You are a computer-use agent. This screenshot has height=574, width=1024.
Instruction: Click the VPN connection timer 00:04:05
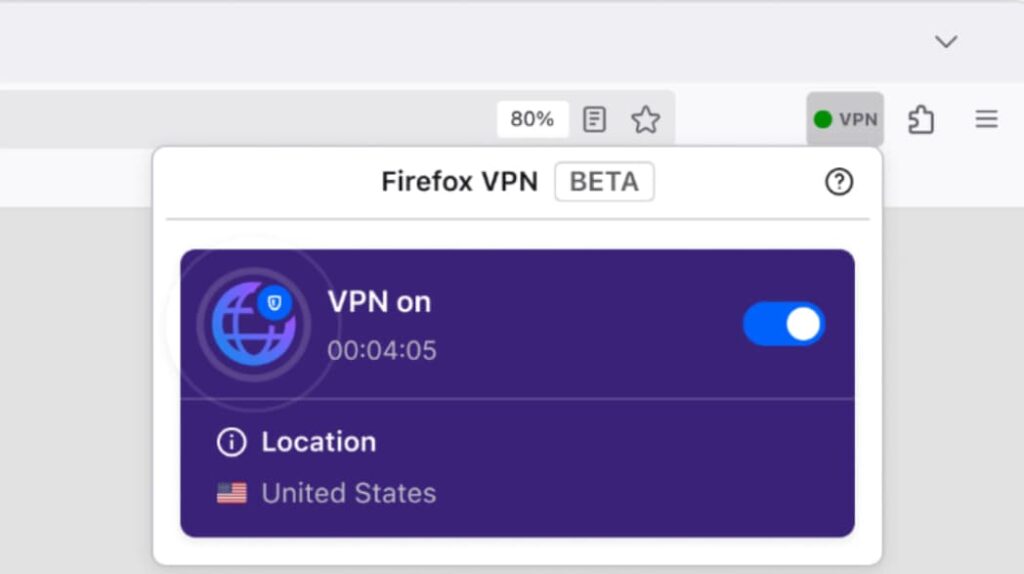click(381, 351)
